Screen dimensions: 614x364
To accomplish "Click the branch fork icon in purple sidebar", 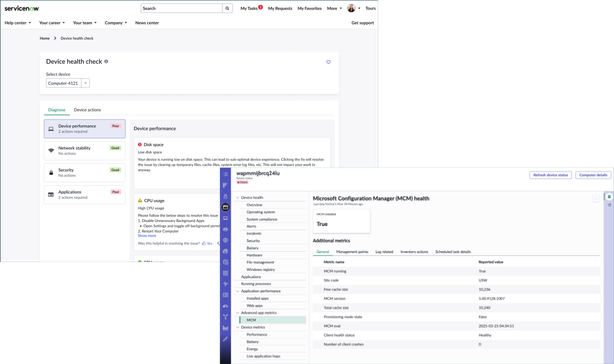I will [x=226, y=317].
